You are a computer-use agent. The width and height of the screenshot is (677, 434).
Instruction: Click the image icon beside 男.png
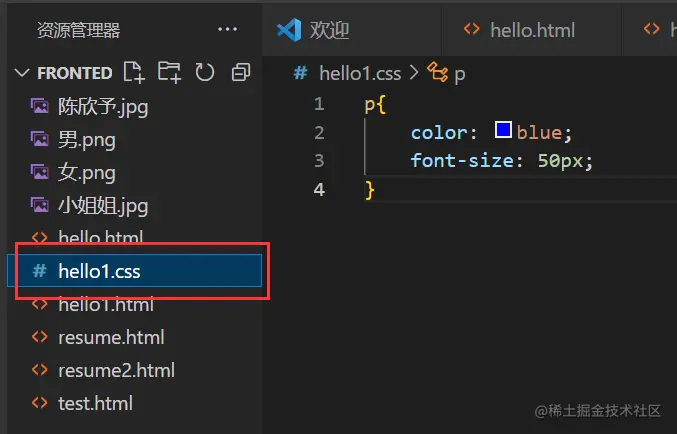tap(39, 138)
